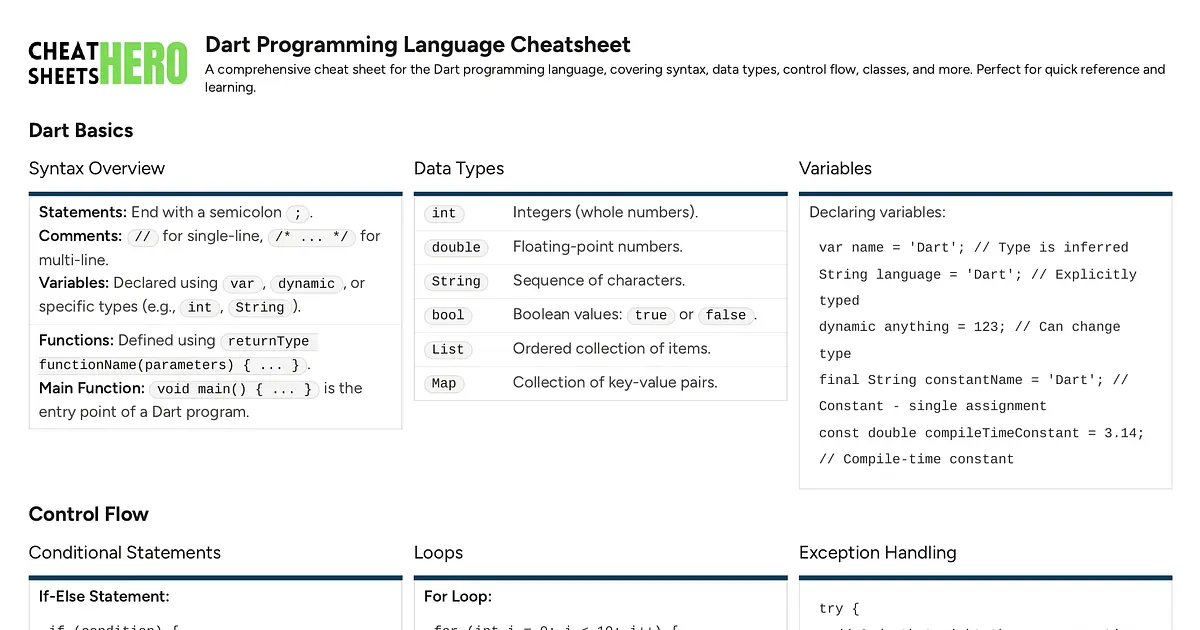Select the String data type badge
This screenshot has height=630, width=1200.
coord(456,281)
